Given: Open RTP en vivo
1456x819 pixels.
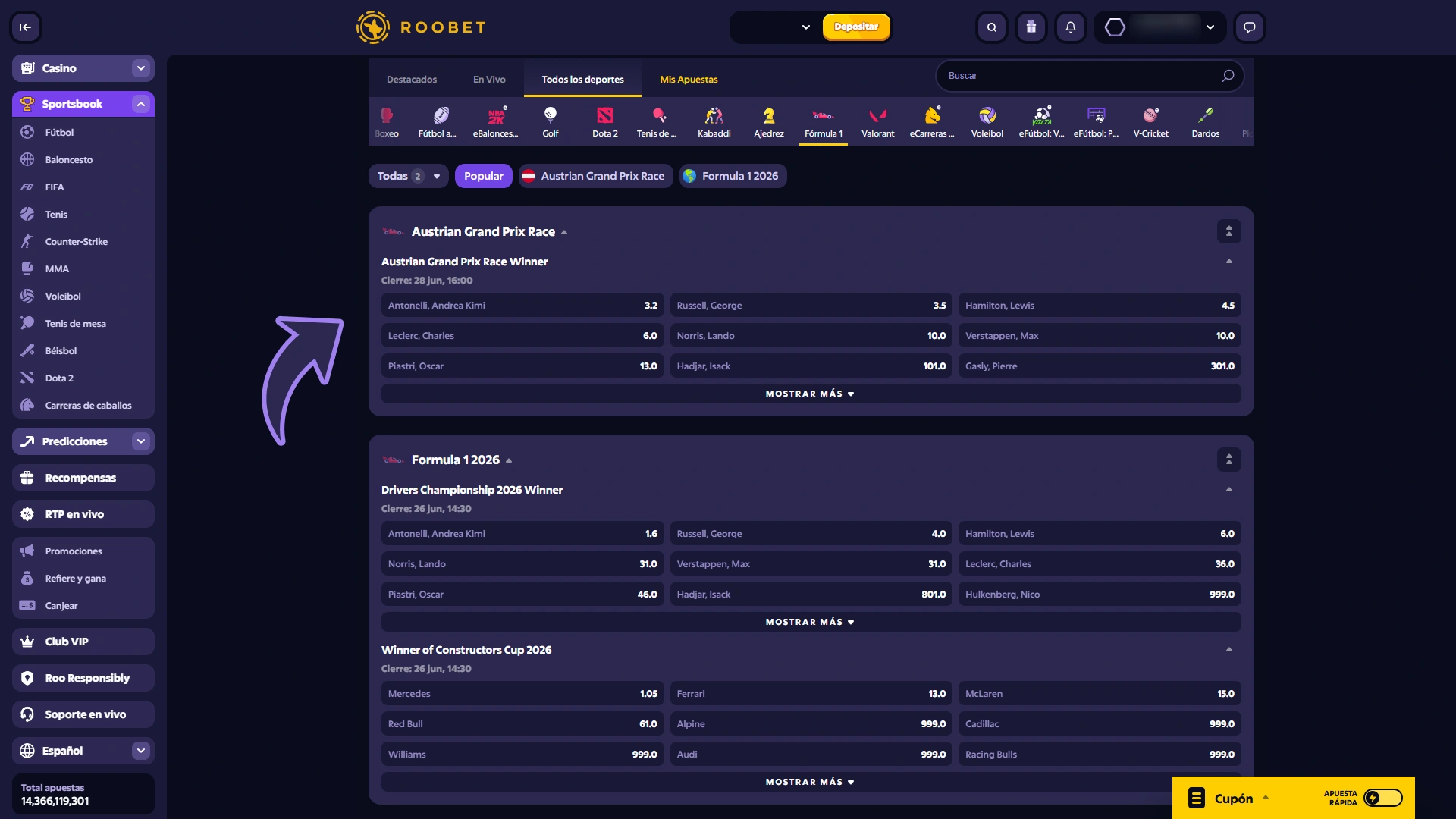Looking at the screenshot, I should 83,514.
